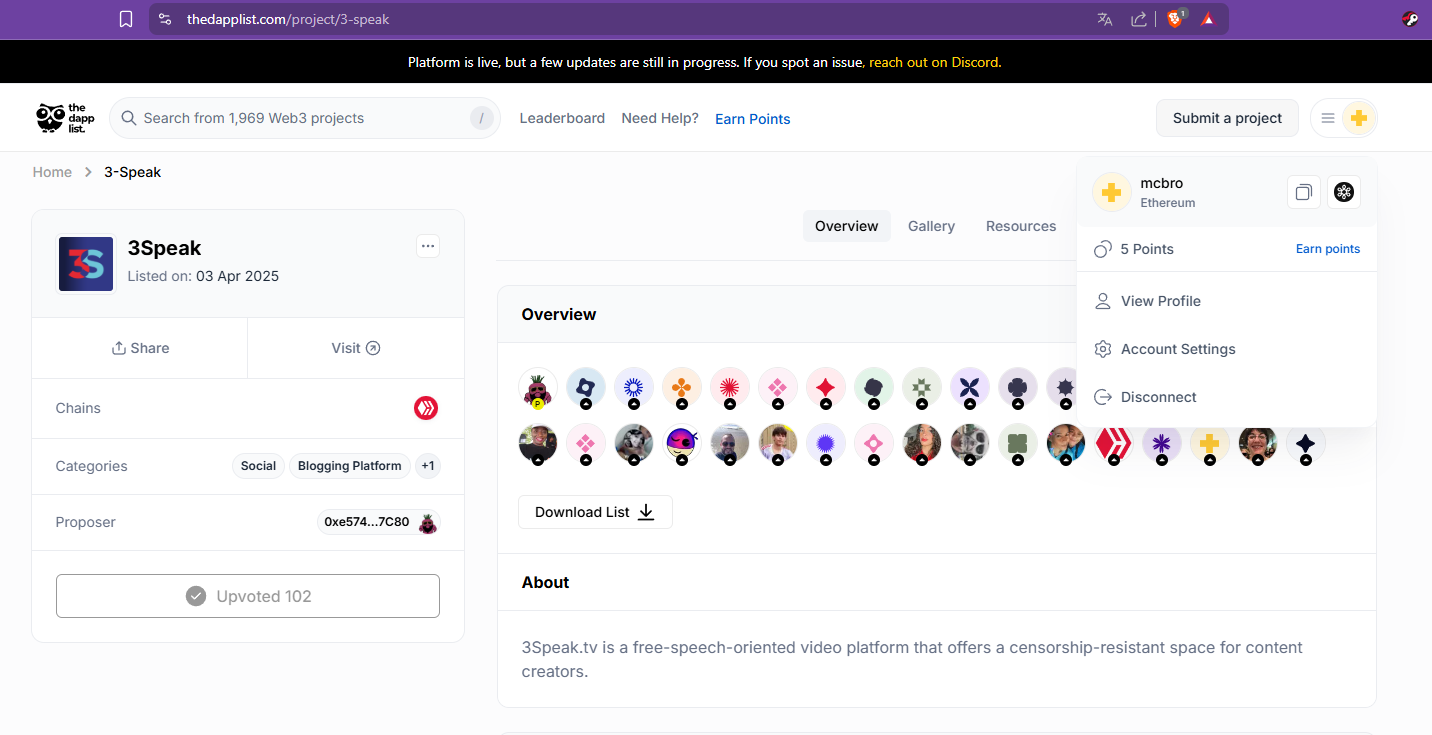Click the 5 Points entry
The width and height of the screenshot is (1432, 735).
pyautogui.click(x=1135, y=249)
